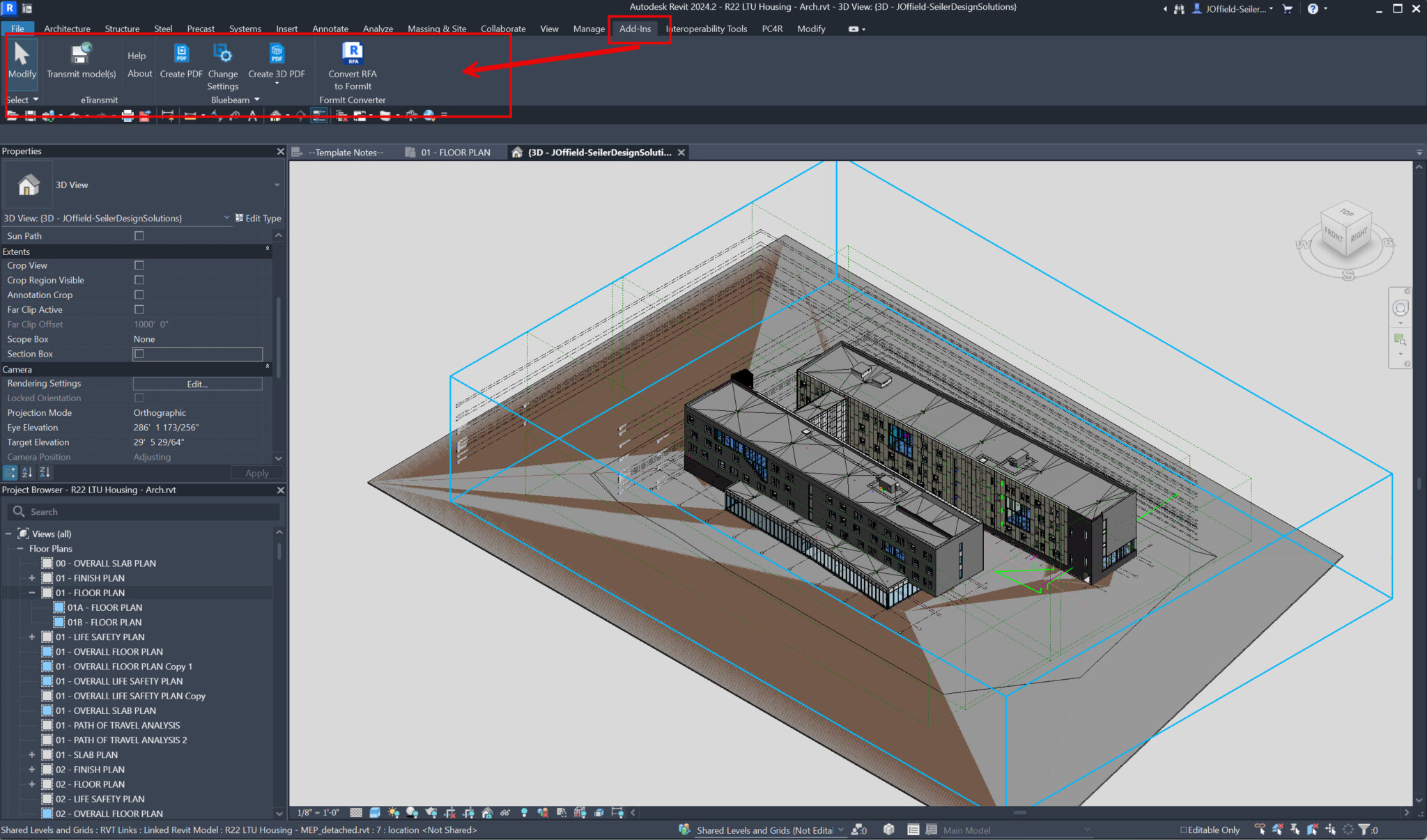Image resolution: width=1427 pixels, height=840 pixels.
Task: Click the Unlocked 3D View house icon
Action: click(487, 813)
